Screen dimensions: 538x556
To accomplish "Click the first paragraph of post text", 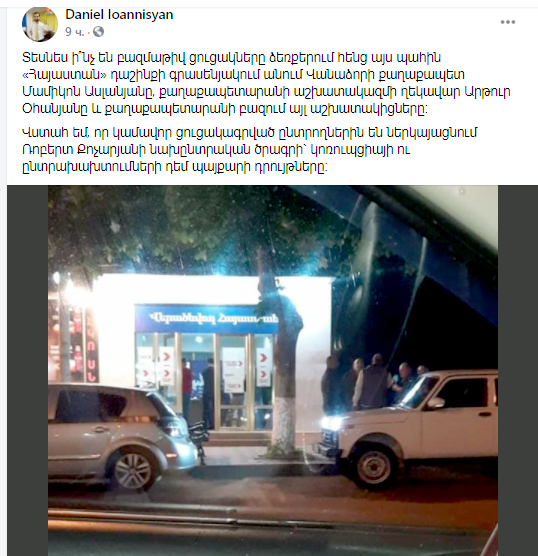I will pos(266,83).
